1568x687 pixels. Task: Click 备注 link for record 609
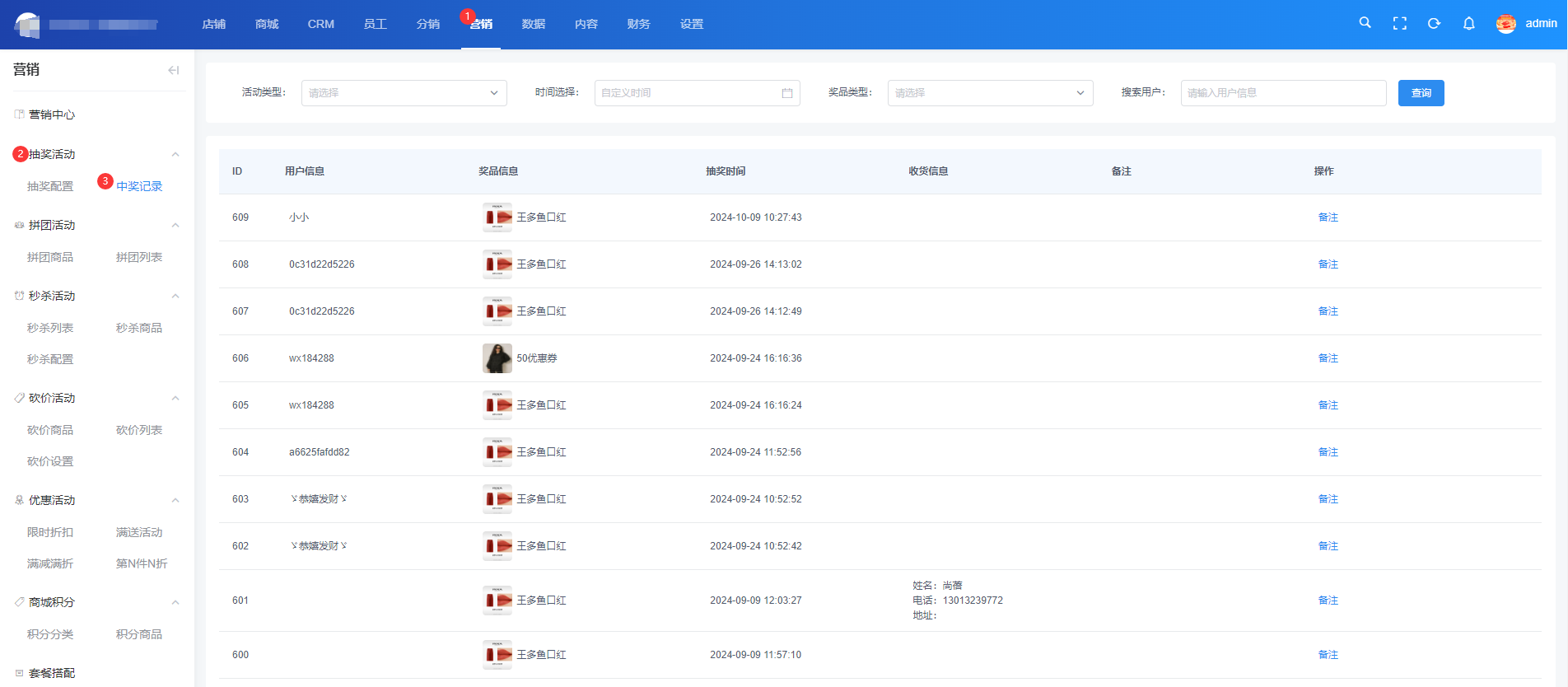click(1328, 217)
